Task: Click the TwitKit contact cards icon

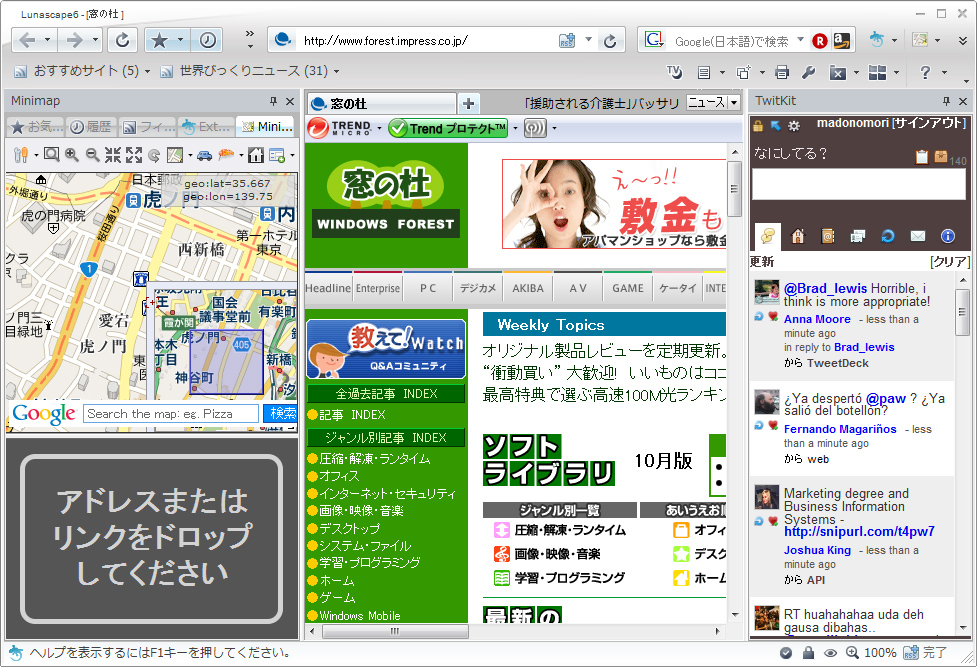Action: (857, 236)
